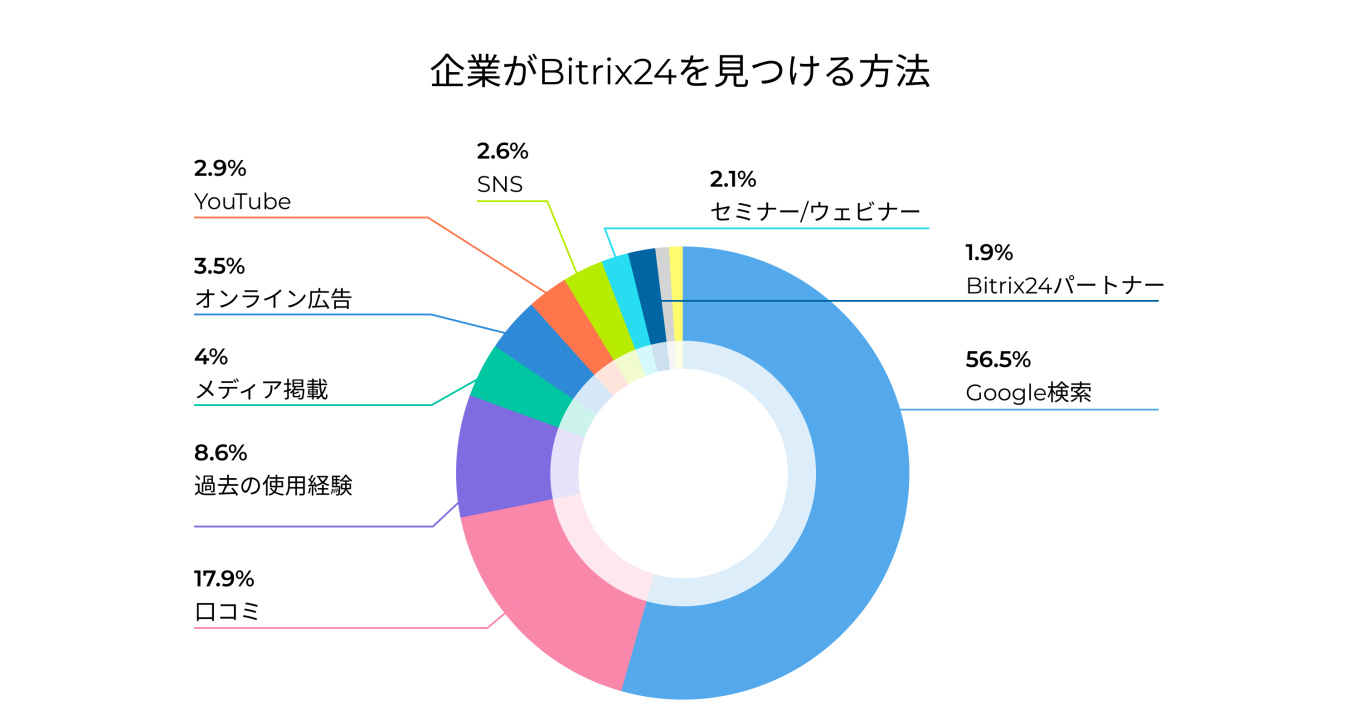
Task: Click the 過去の使用経験 label
Action: click(272, 486)
